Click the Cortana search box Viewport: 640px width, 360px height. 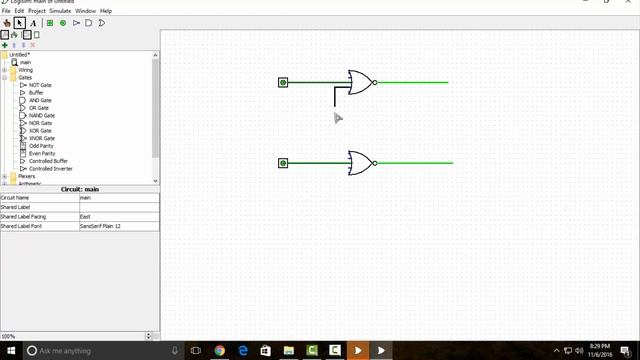point(104,351)
